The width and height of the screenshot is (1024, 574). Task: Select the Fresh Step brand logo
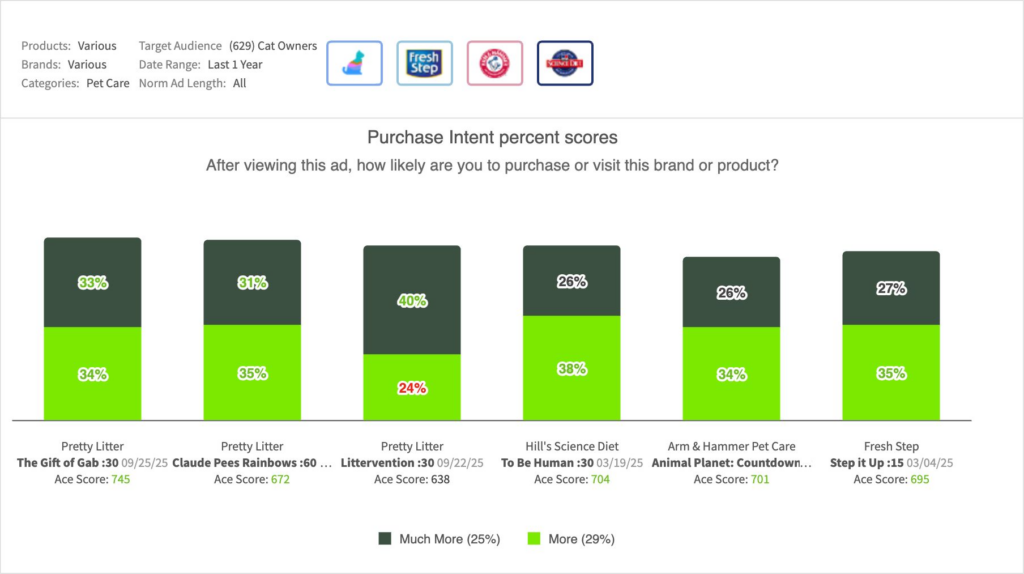pos(424,63)
